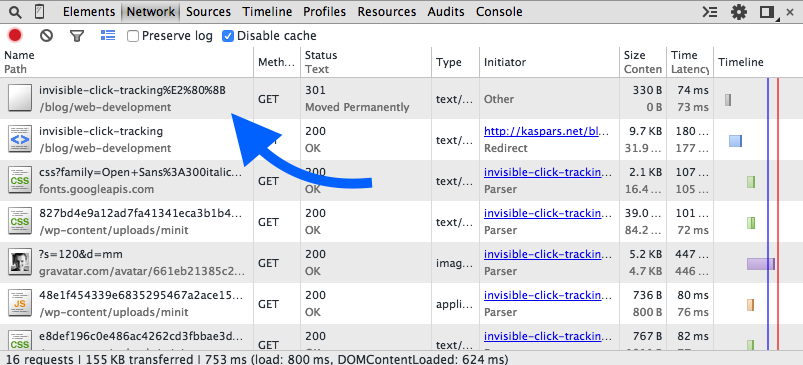Open the Audits tab

(446, 11)
